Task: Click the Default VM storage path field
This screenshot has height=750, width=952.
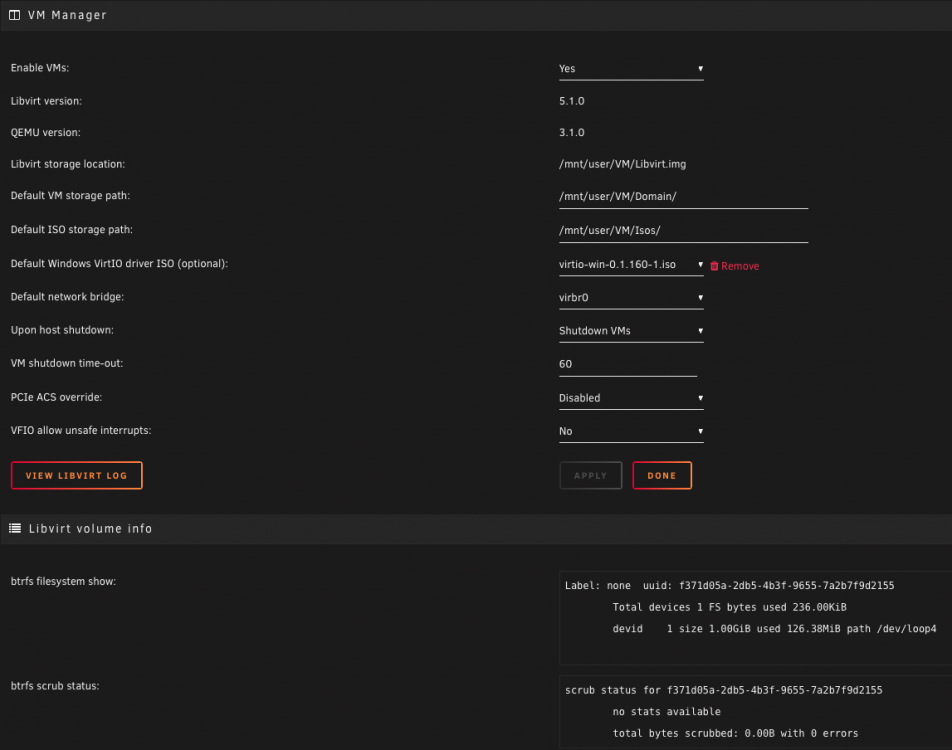Action: coord(683,197)
